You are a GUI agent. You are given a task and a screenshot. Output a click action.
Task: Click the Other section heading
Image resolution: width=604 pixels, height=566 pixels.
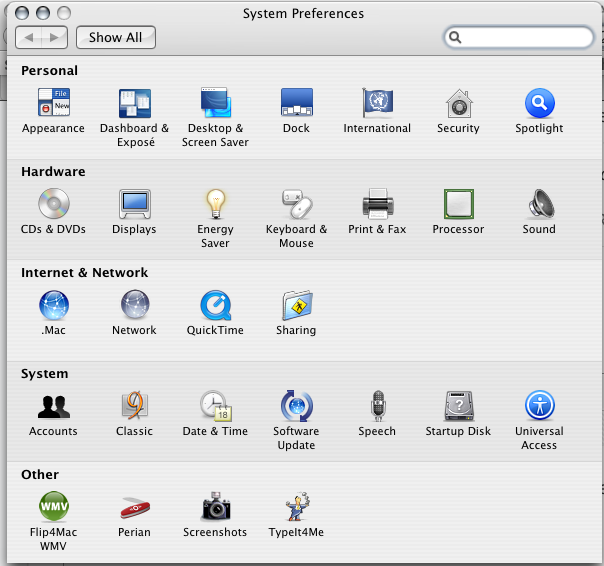[x=40, y=474]
